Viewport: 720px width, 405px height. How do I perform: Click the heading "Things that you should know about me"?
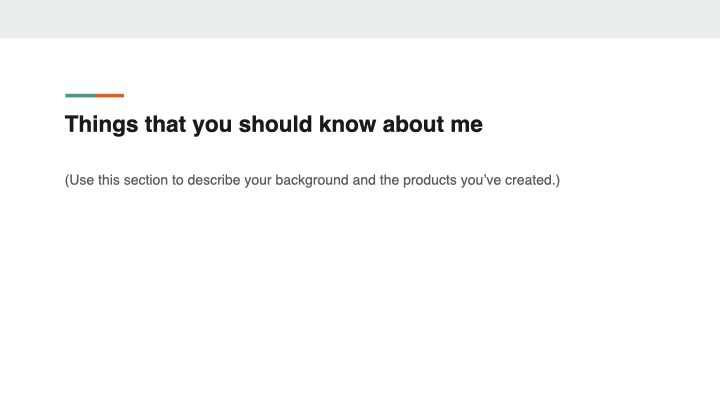click(x=273, y=125)
